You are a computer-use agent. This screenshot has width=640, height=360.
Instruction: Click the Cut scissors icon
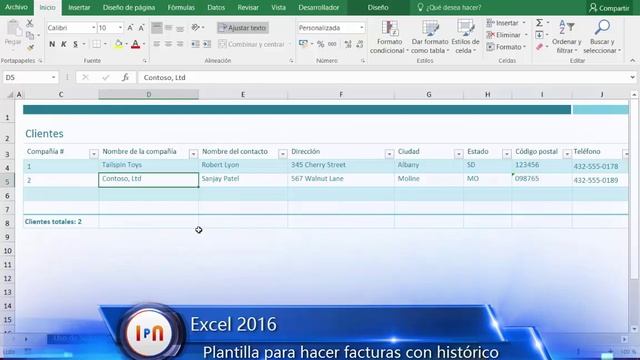[x=30, y=24]
